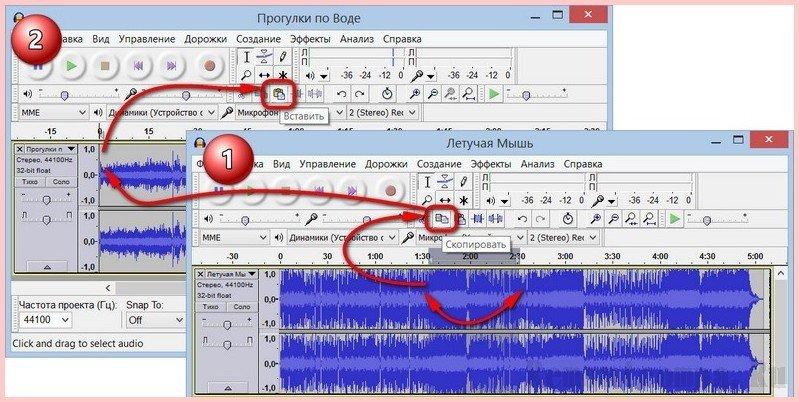
Task: Click the Copy icon in Летучая Мышь
Action: coord(442,219)
